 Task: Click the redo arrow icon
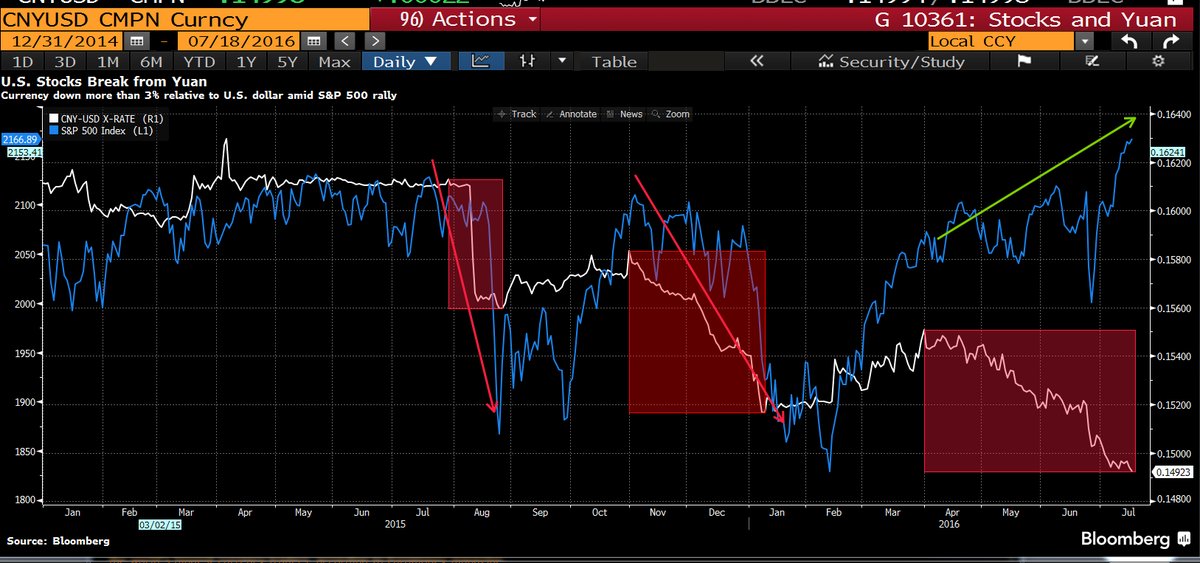point(1171,41)
